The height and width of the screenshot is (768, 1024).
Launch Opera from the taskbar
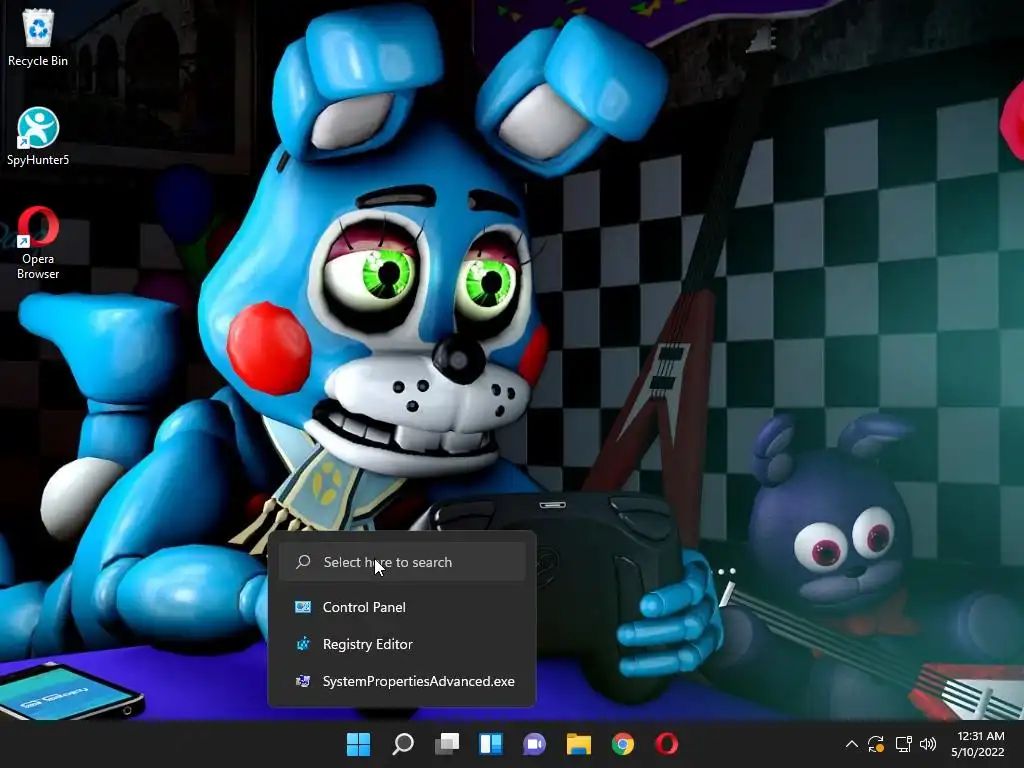click(667, 744)
